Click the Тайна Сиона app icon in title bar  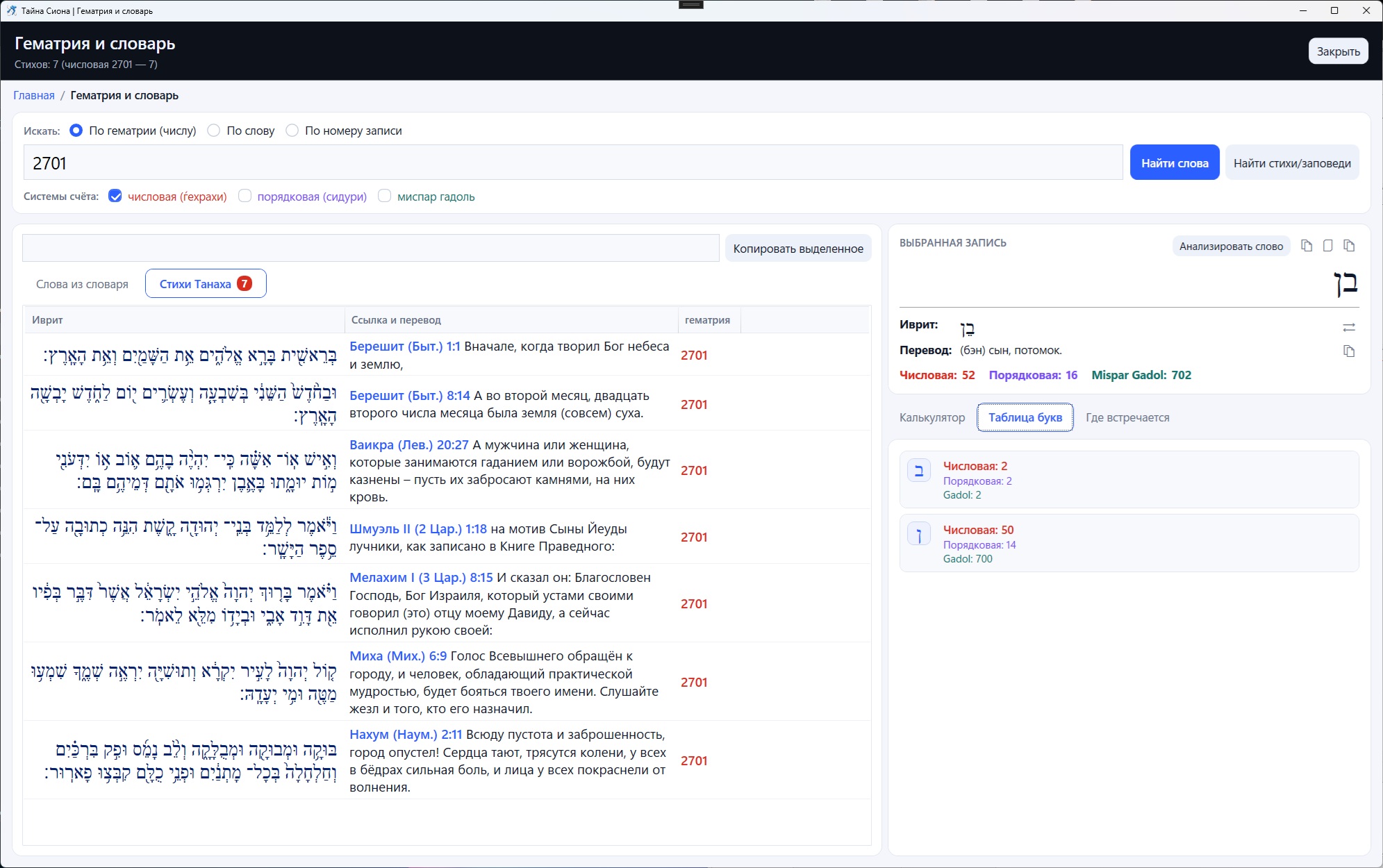[x=11, y=10]
